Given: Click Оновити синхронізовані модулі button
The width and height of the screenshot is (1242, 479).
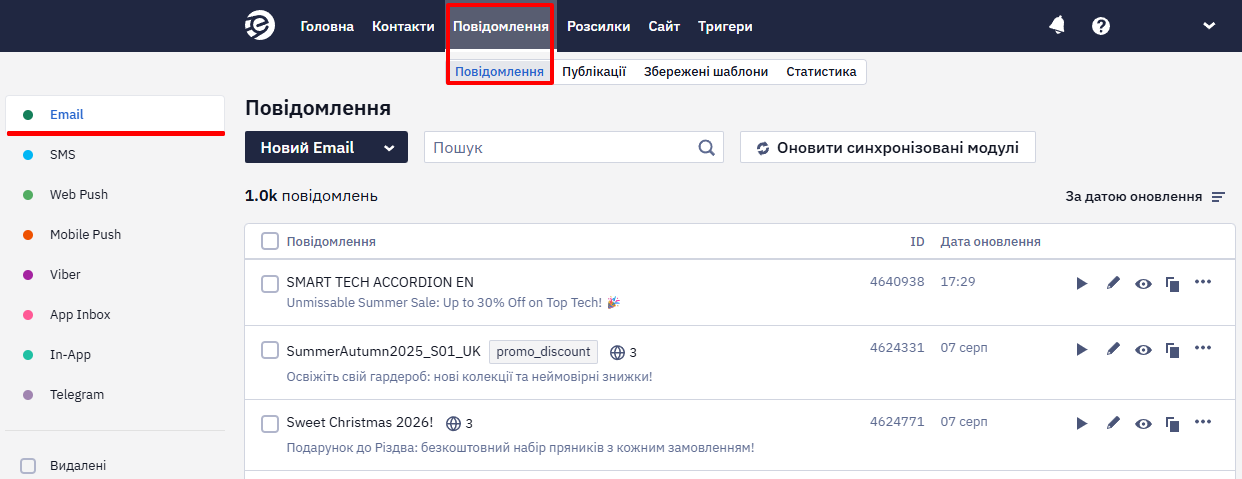Looking at the screenshot, I should 887,147.
